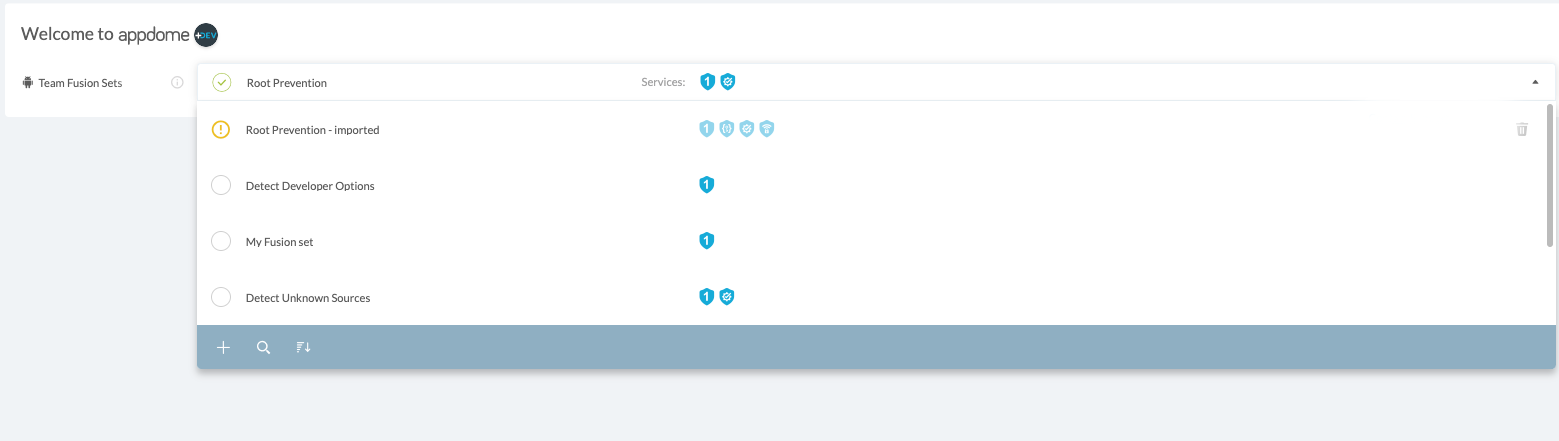Image resolution: width=1559 pixels, height=441 pixels.
Task: Click green checkmark on selected Root Prevention
Action: coord(222,83)
